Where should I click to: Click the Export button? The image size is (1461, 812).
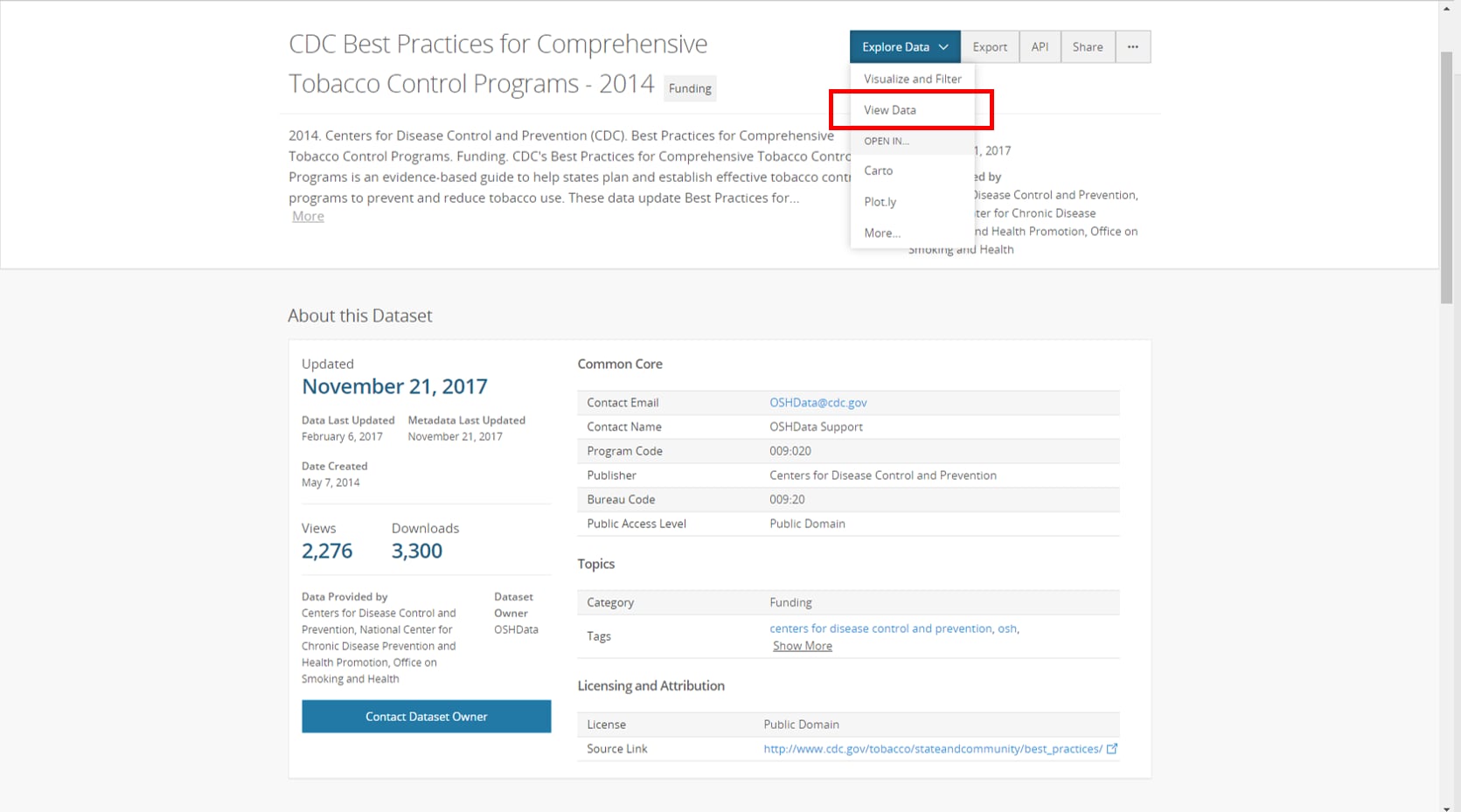990,47
